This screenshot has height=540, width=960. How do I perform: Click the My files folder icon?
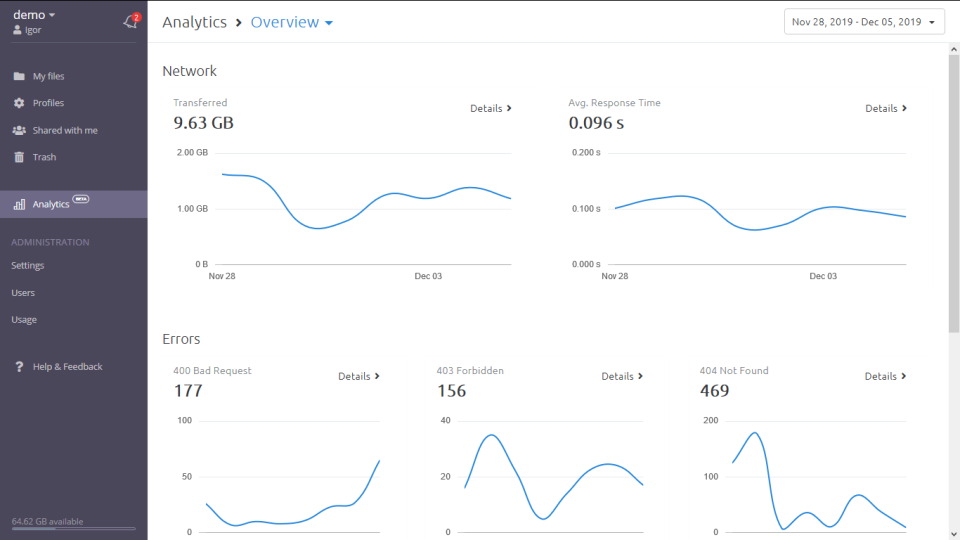19,76
